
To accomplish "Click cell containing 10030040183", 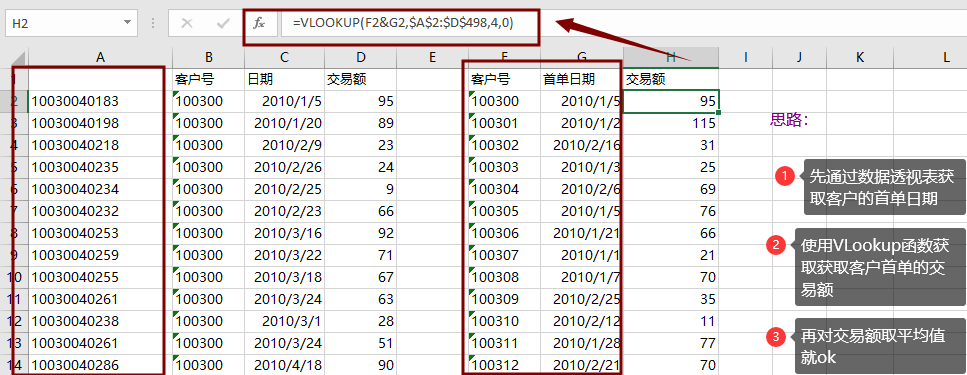I will click(x=100, y=102).
